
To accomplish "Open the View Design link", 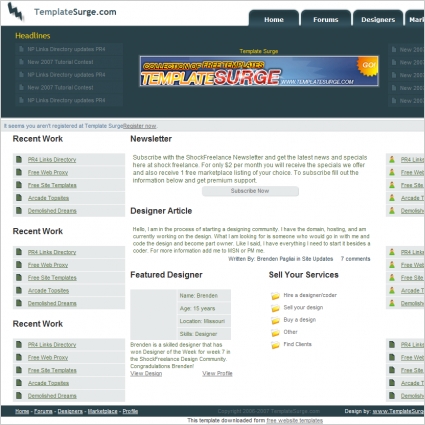I will 146,373.
